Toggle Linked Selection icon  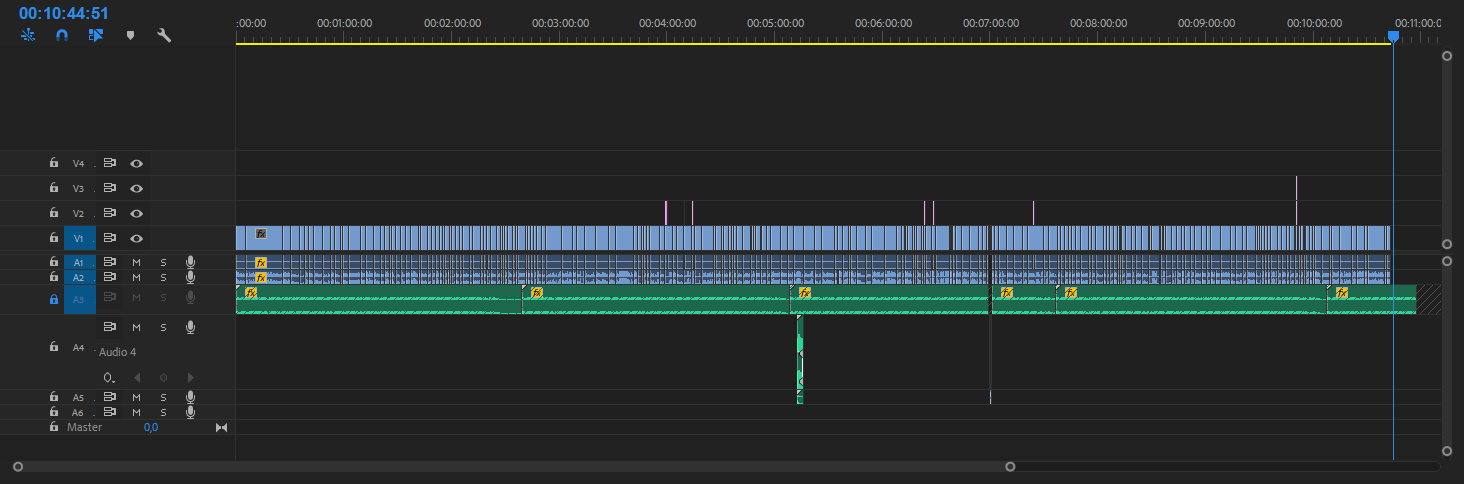[96, 35]
